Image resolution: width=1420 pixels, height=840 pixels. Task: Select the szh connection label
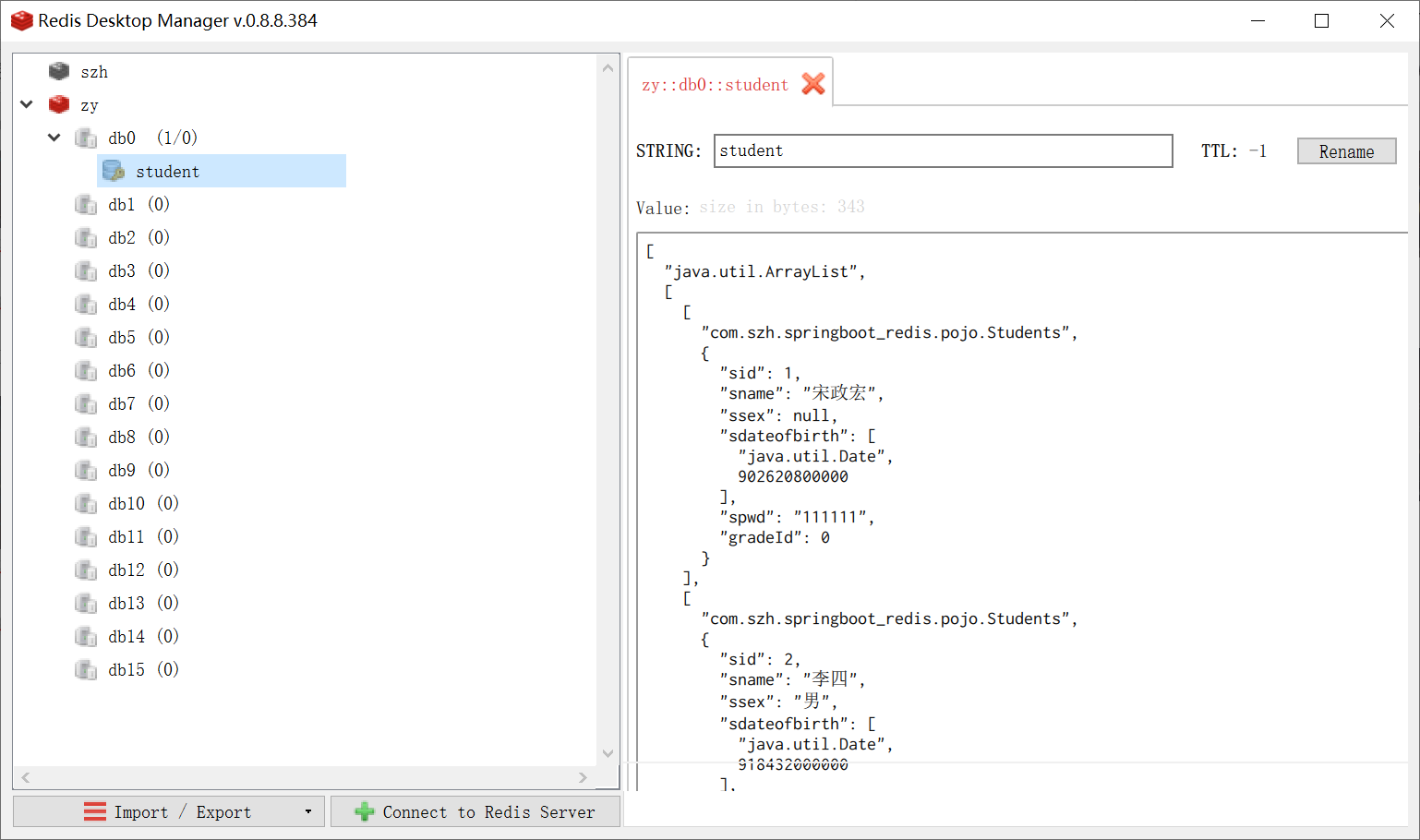94,72
